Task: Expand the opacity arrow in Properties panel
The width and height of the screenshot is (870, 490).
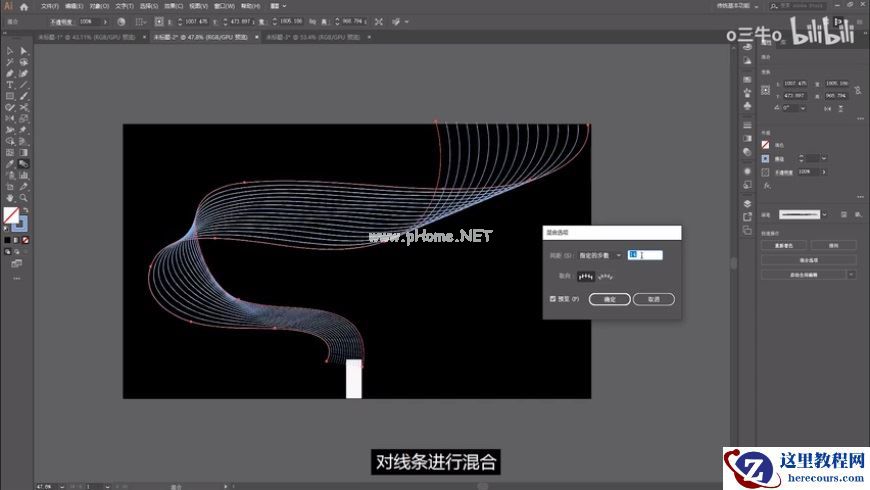Action: [x=824, y=172]
